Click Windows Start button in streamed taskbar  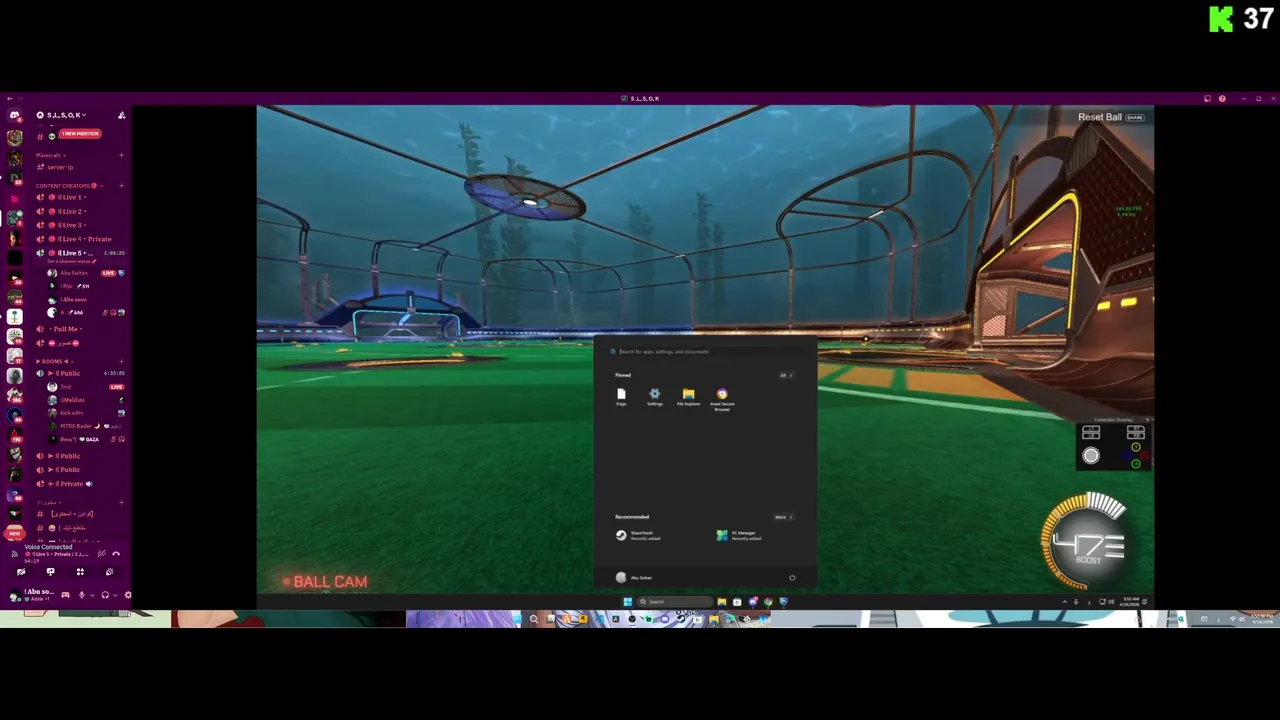click(628, 602)
